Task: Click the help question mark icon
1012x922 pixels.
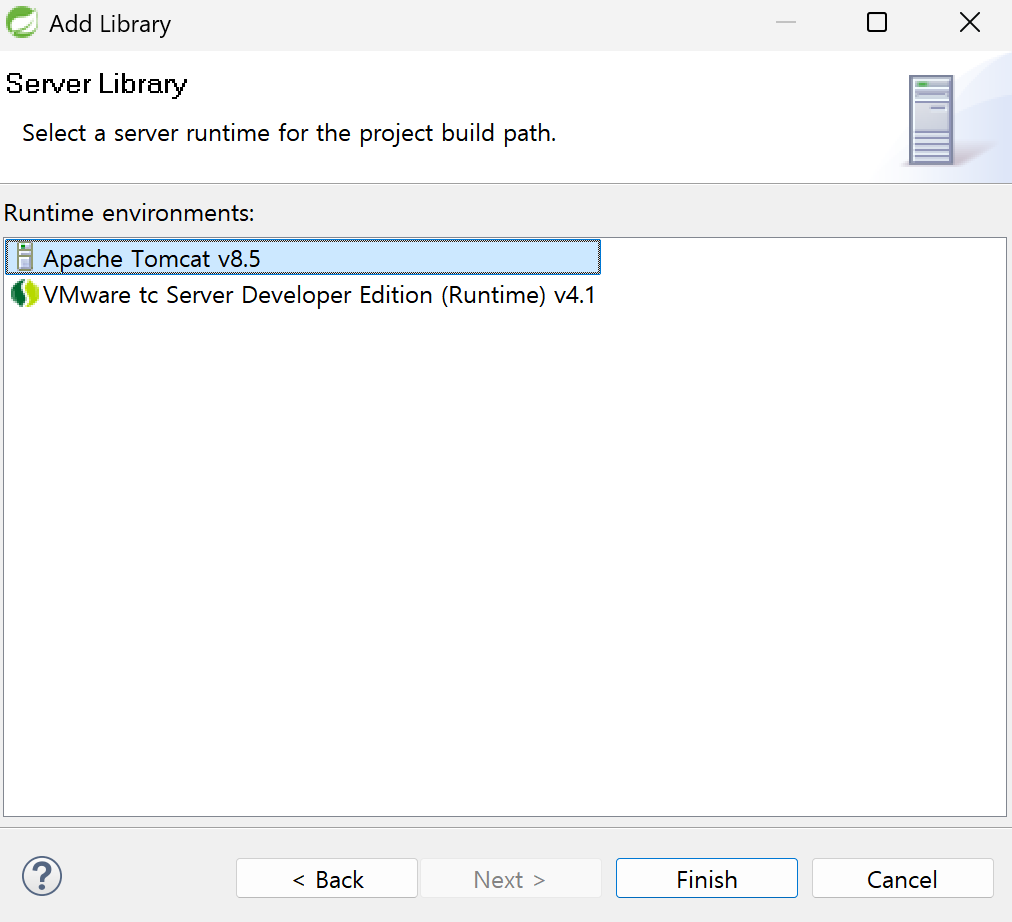Action: (x=42, y=877)
